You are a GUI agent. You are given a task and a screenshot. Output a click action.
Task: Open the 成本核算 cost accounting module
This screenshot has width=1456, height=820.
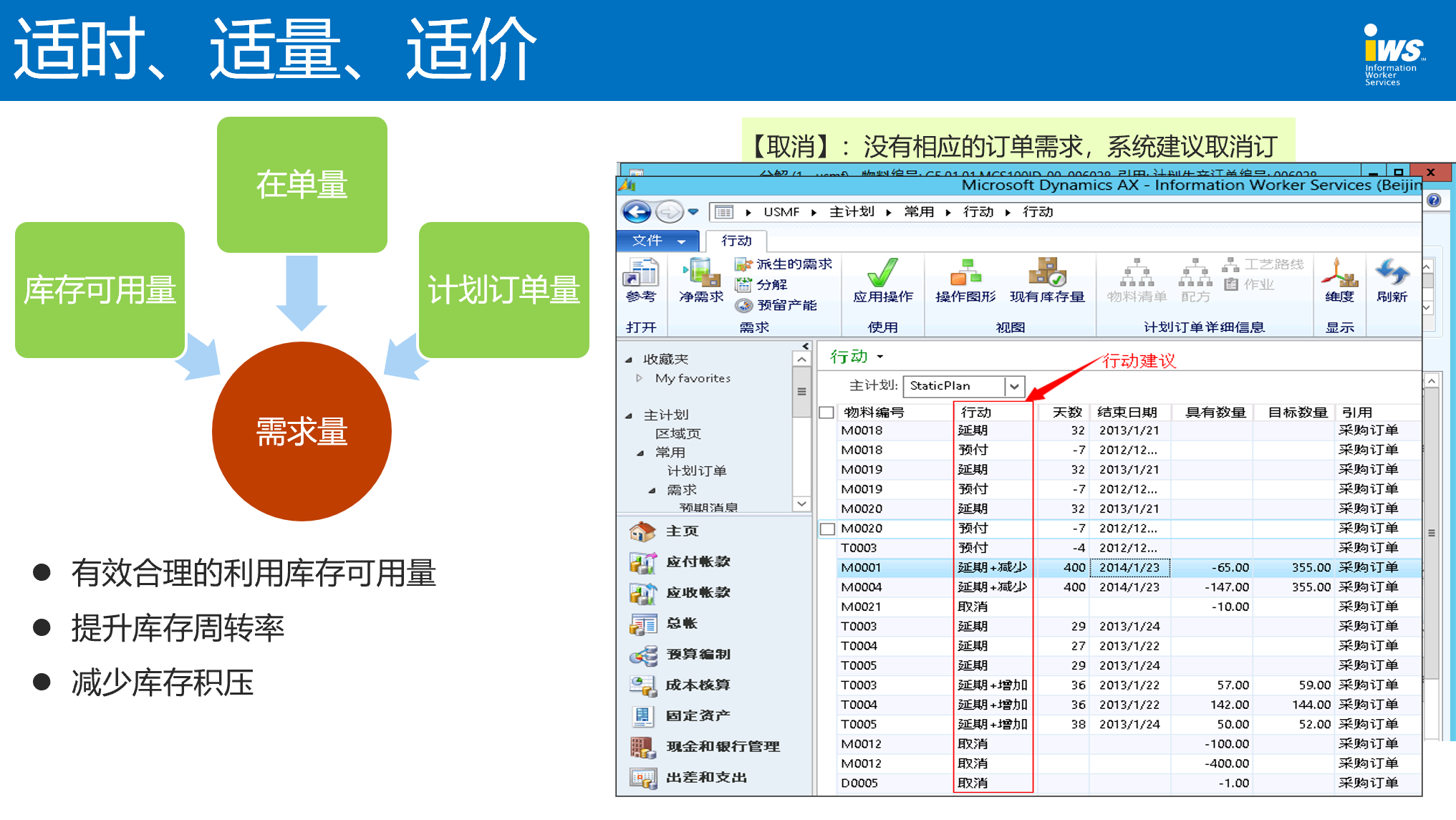tap(680, 685)
